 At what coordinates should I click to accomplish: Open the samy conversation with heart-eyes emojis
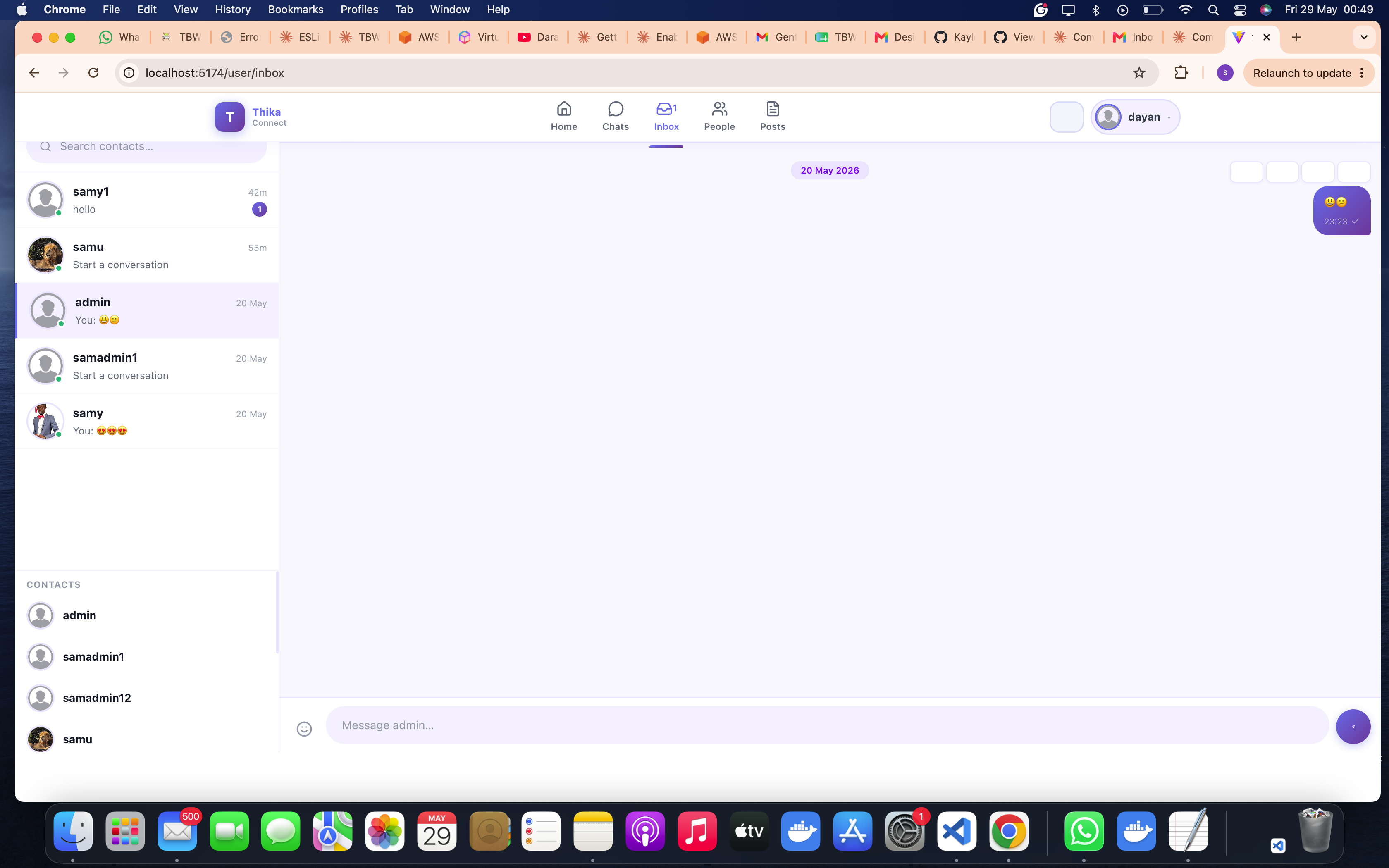click(147, 421)
